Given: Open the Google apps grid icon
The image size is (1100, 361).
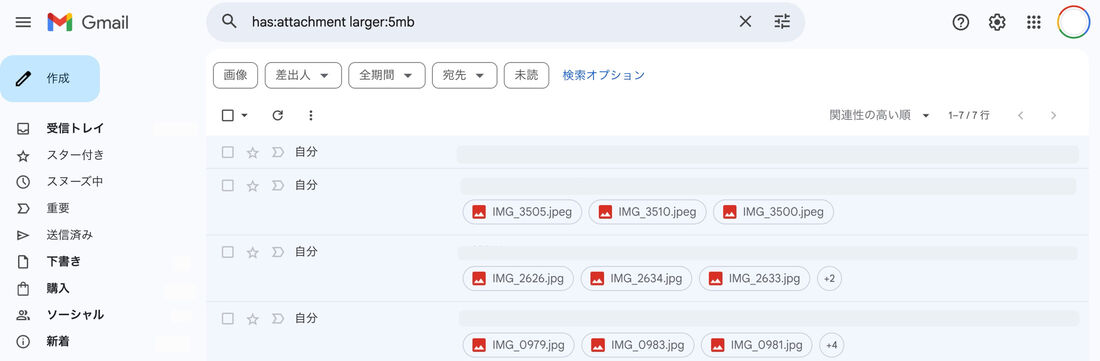Looking at the screenshot, I should coord(1033,22).
